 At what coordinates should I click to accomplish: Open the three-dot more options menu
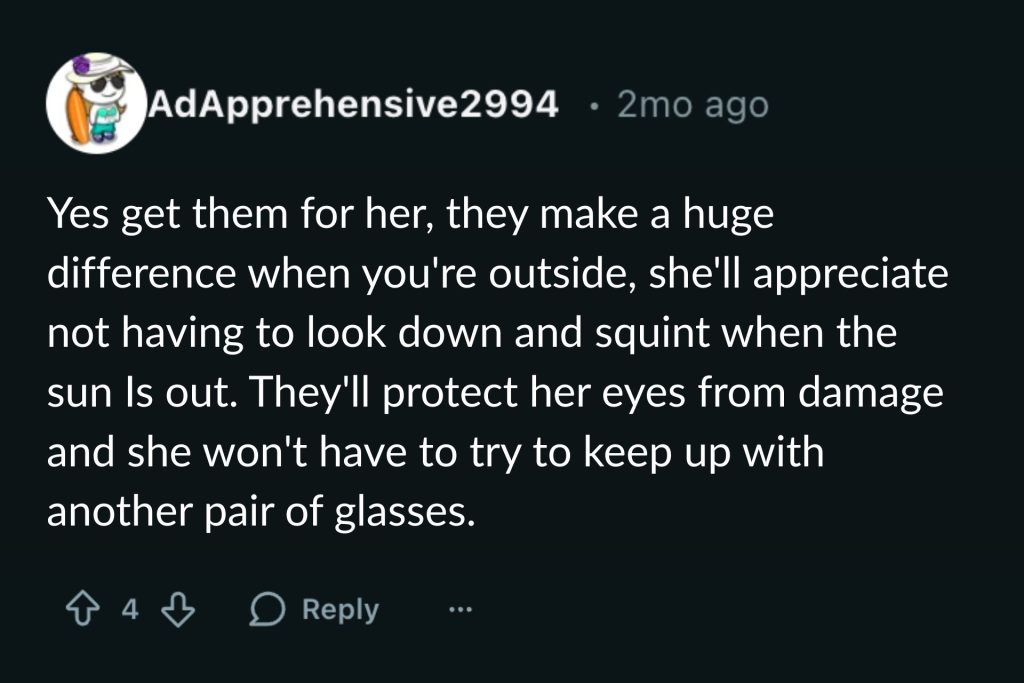(459, 609)
